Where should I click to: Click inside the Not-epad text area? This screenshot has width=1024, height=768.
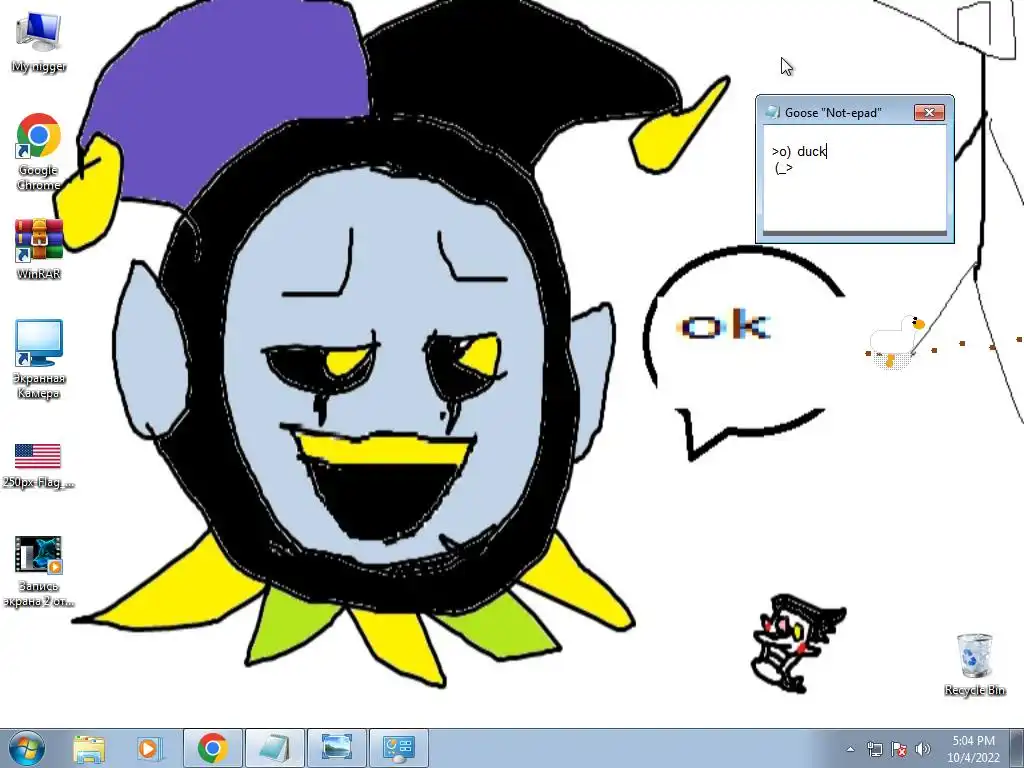coord(854,178)
